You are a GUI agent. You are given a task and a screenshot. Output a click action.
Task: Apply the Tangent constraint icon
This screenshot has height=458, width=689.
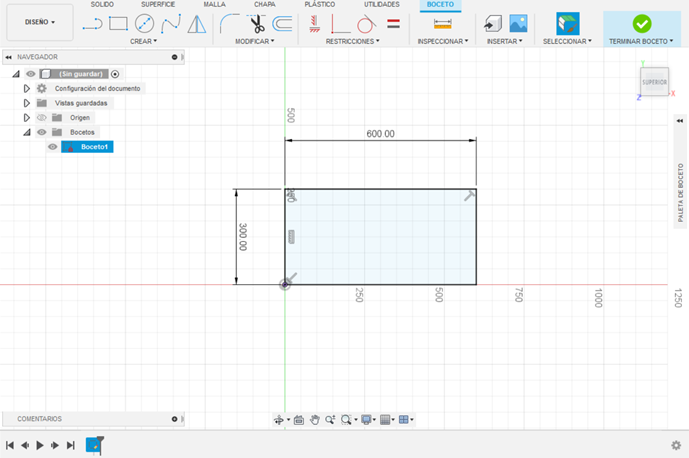click(366, 24)
